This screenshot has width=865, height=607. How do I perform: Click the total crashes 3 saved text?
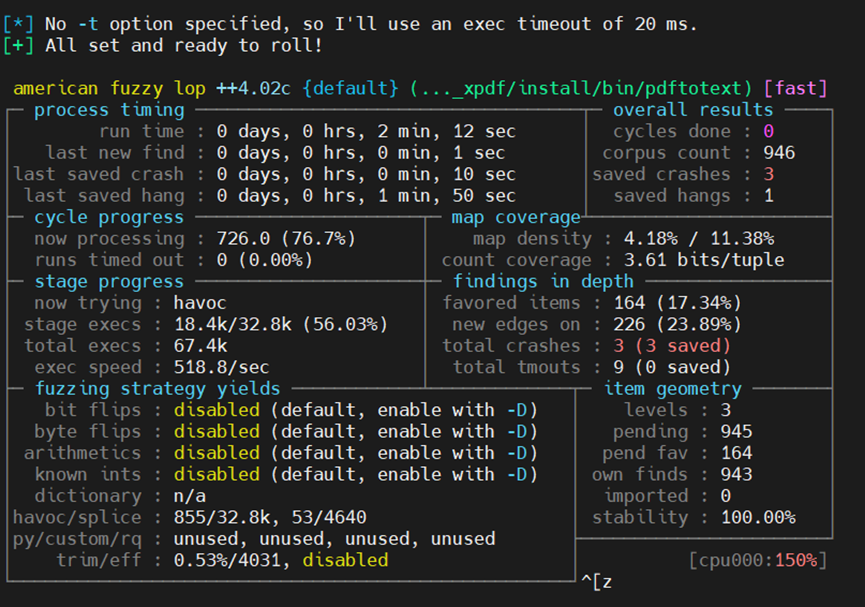(x=672, y=346)
